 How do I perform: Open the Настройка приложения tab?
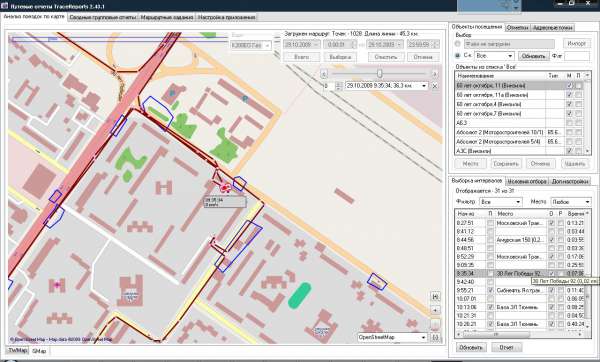pos(226,17)
